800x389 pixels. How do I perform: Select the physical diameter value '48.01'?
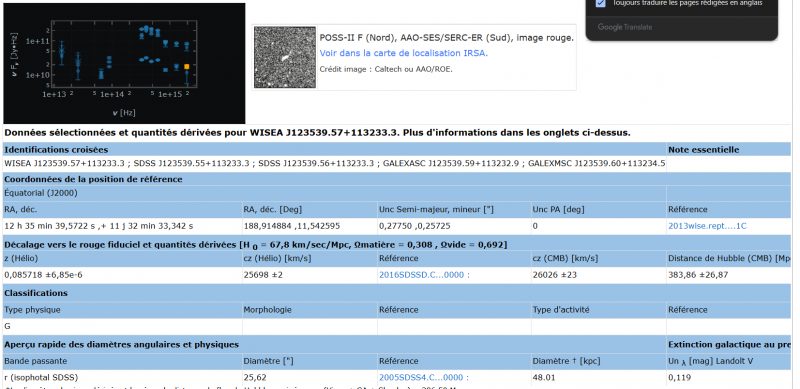pyautogui.click(x=543, y=377)
